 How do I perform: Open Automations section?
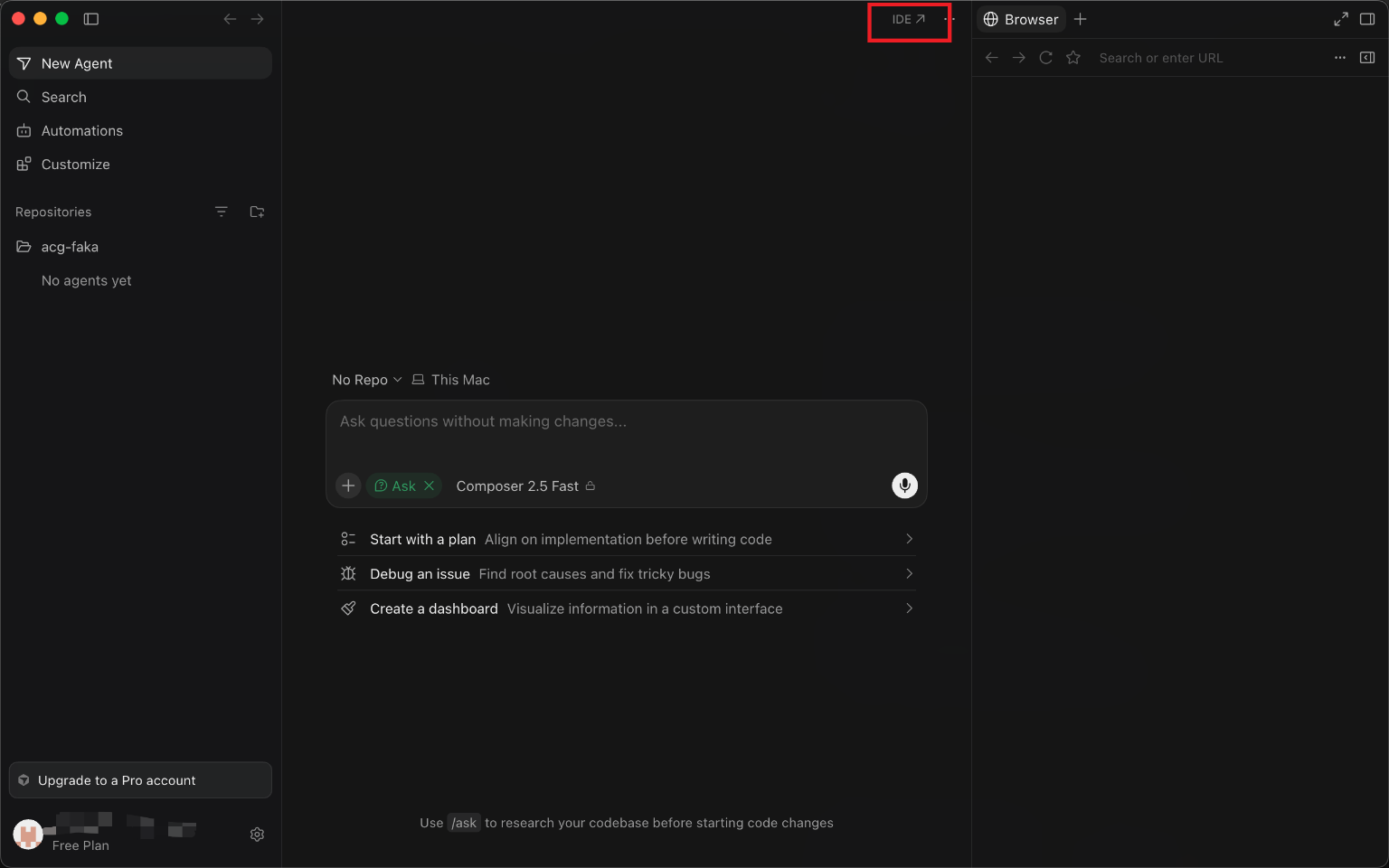click(140, 130)
